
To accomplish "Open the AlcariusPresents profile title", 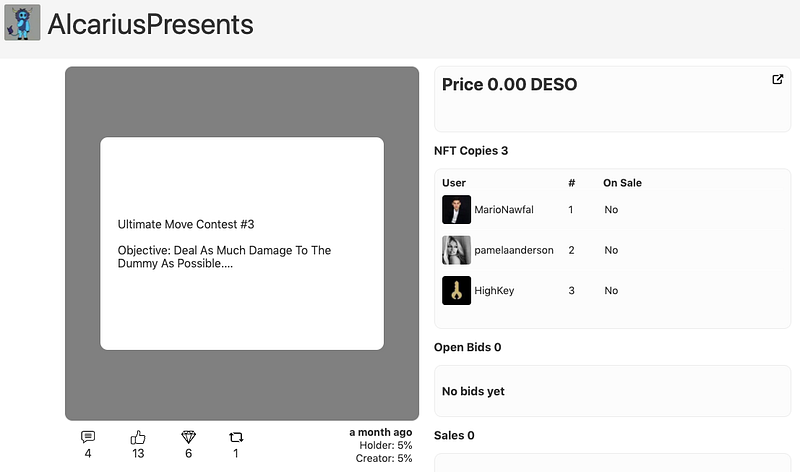I will [151, 23].
